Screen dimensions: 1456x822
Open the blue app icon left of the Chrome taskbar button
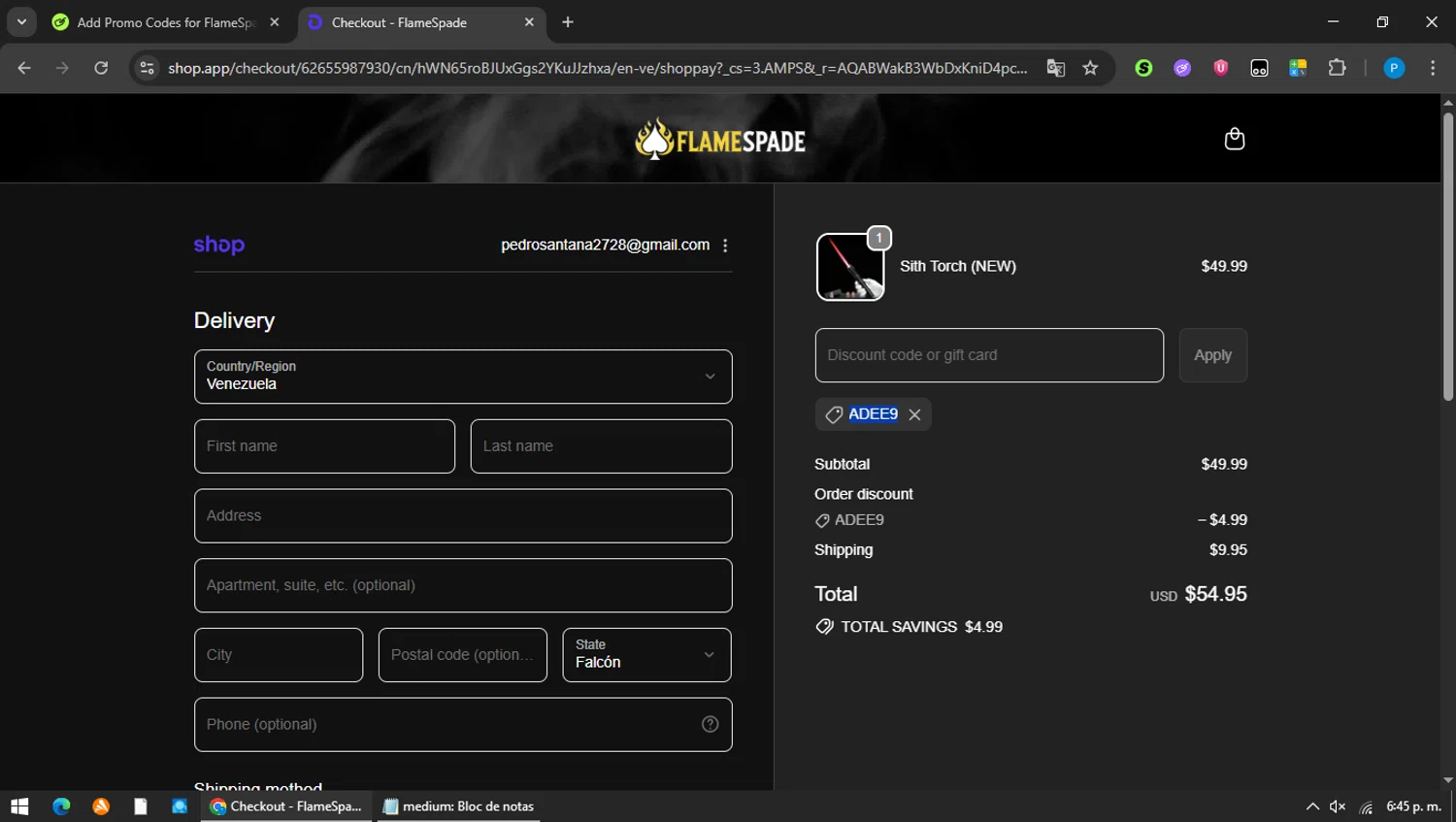[180, 806]
